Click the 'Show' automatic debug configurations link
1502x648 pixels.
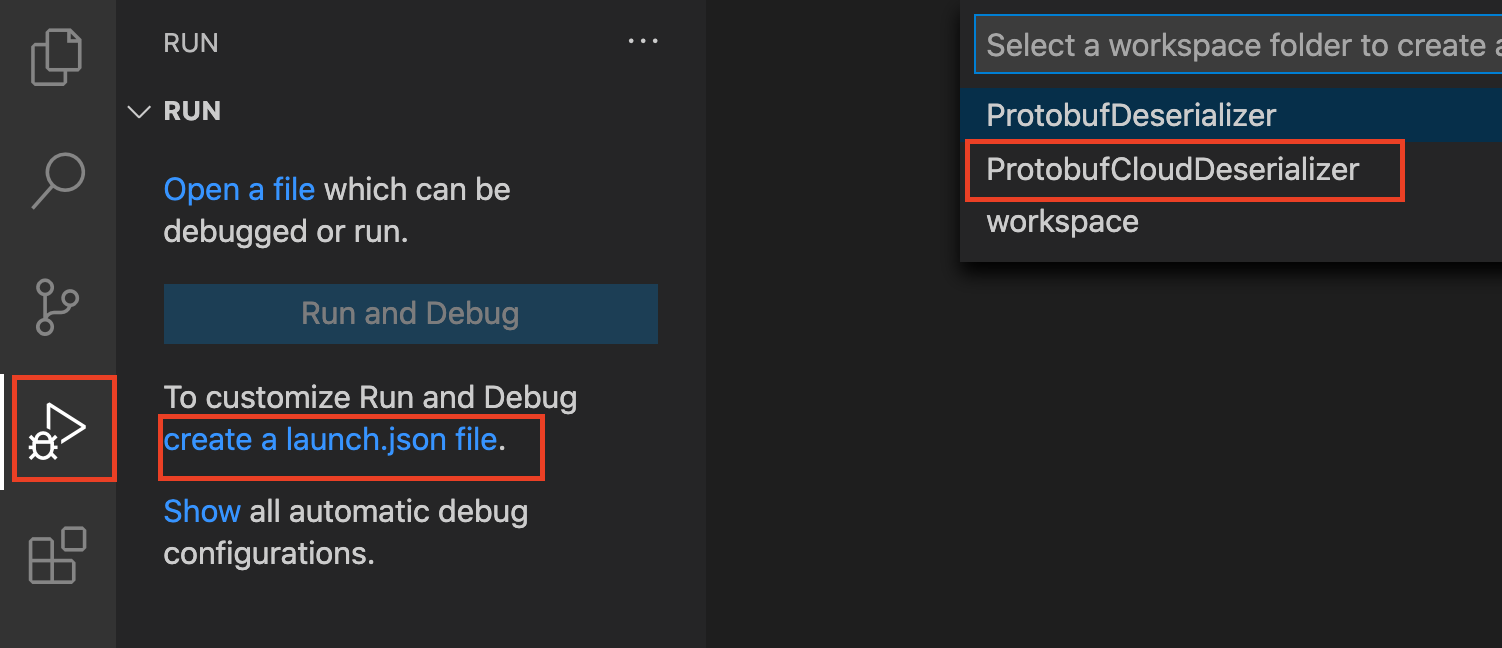point(202,511)
